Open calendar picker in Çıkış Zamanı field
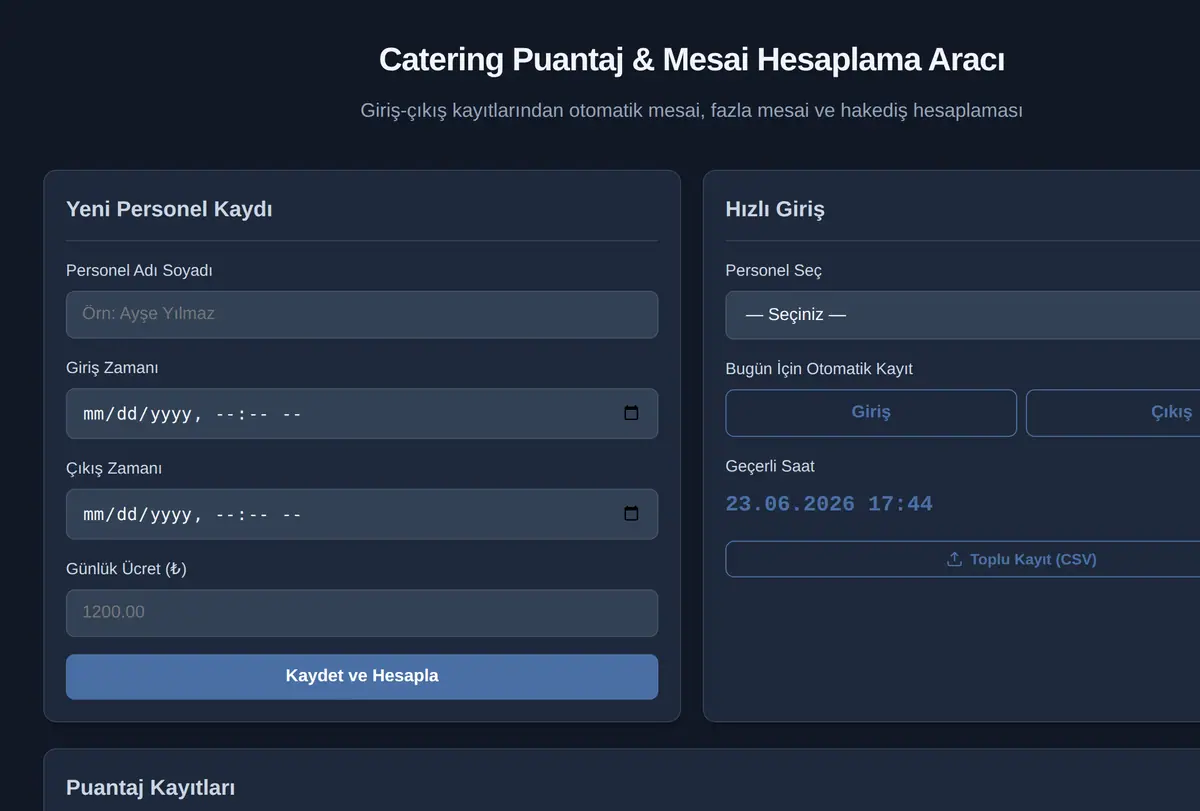The image size is (1200, 811). coord(631,514)
